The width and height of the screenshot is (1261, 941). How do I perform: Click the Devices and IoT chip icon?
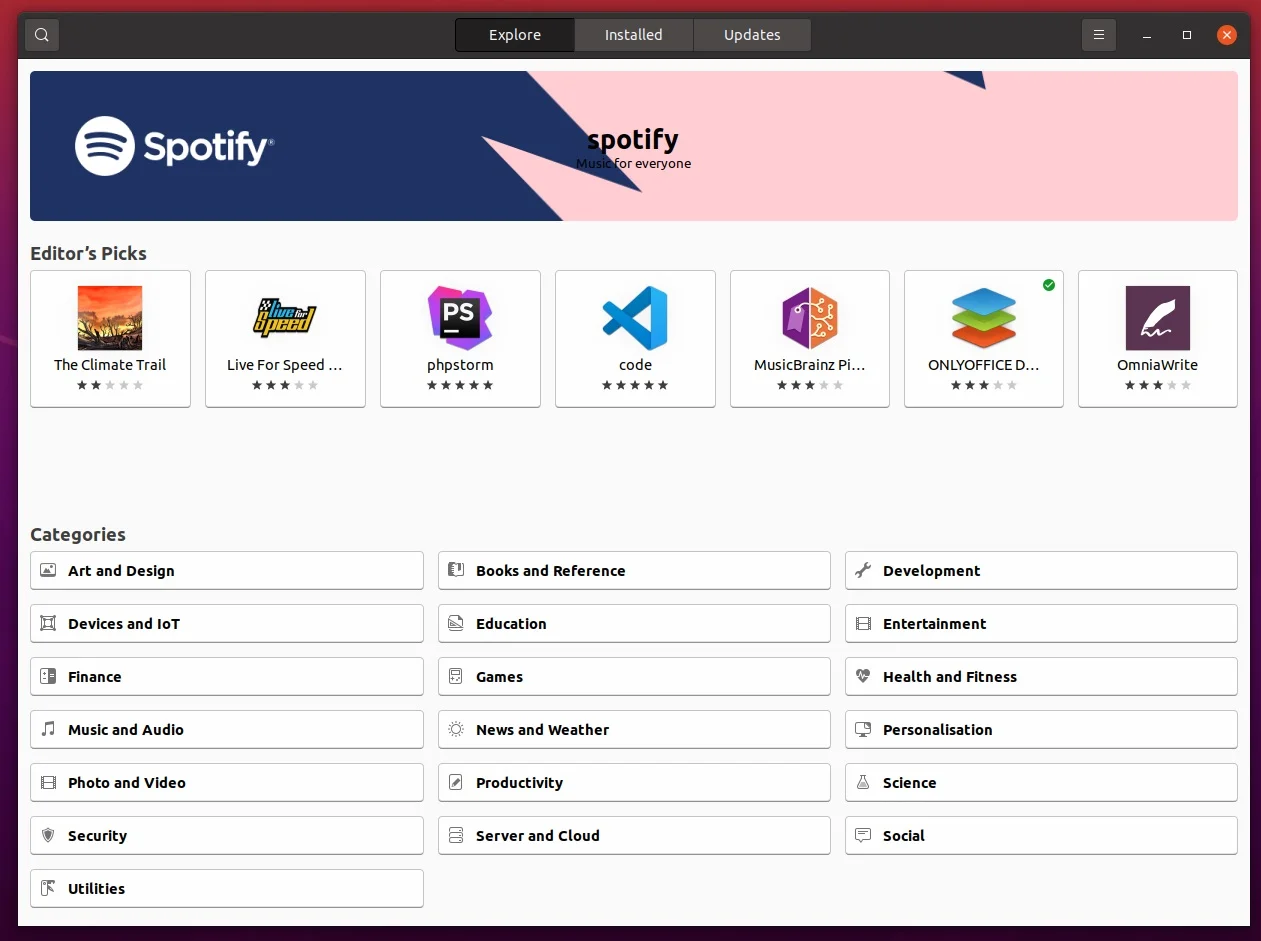coord(48,623)
